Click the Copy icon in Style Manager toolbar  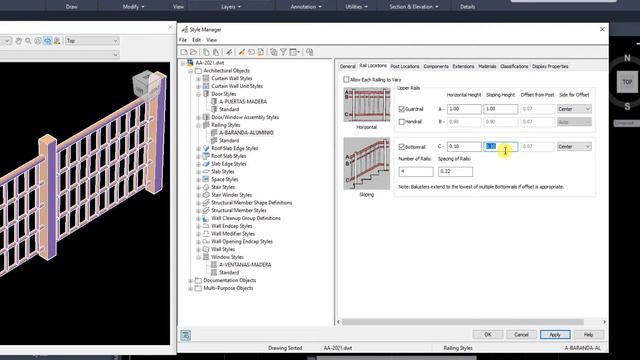[206, 52]
